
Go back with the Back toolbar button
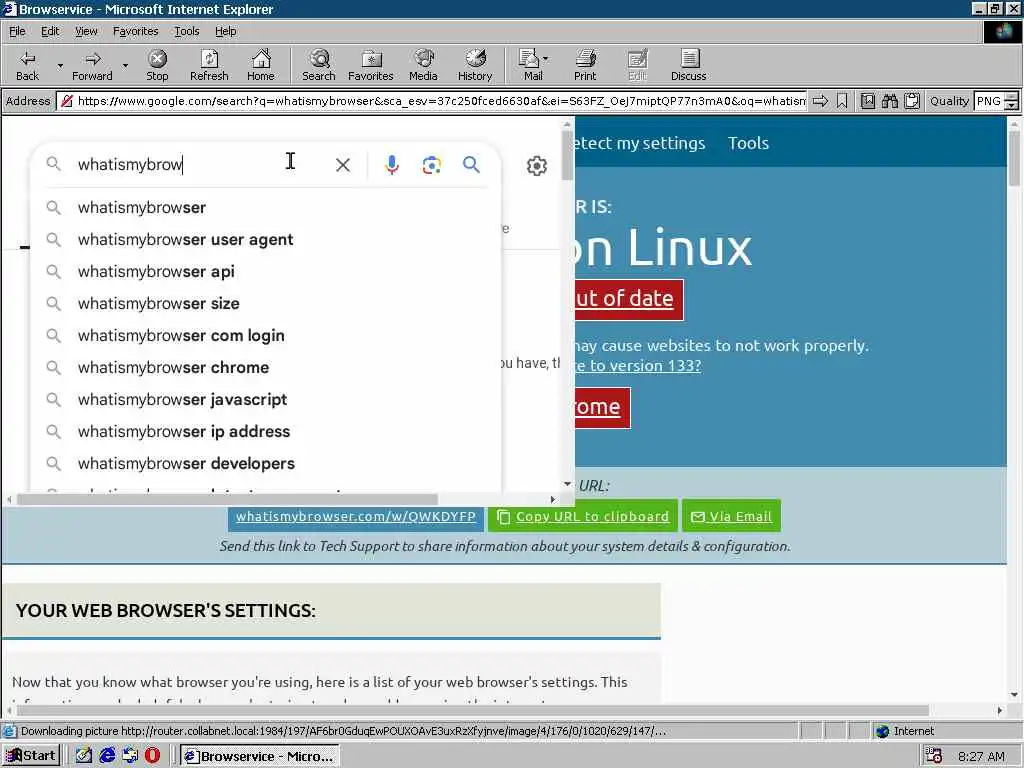pyautogui.click(x=27, y=65)
